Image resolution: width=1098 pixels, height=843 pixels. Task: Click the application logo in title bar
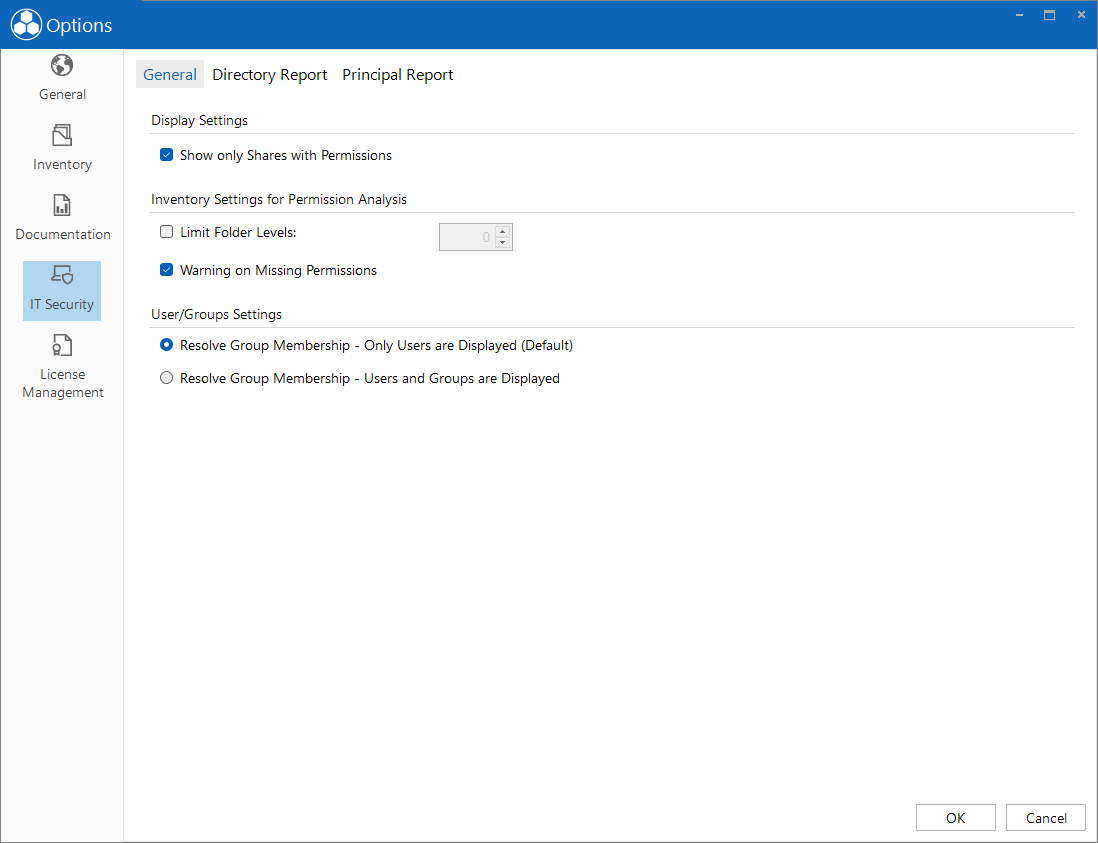[x=26, y=25]
